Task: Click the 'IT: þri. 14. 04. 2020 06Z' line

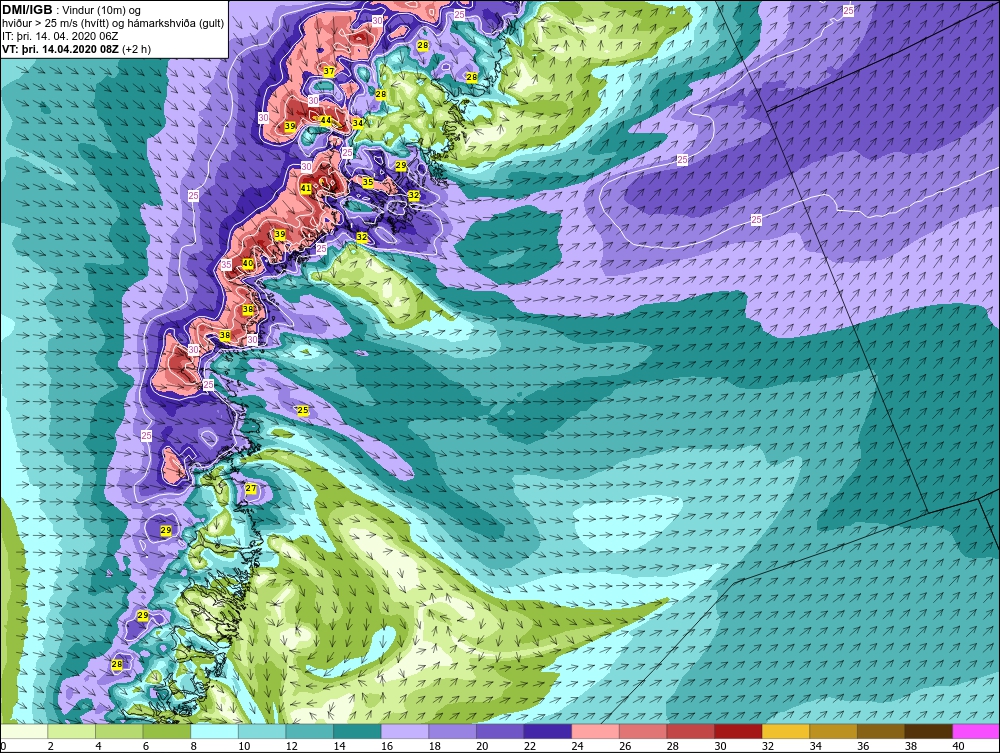Action: point(60,36)
